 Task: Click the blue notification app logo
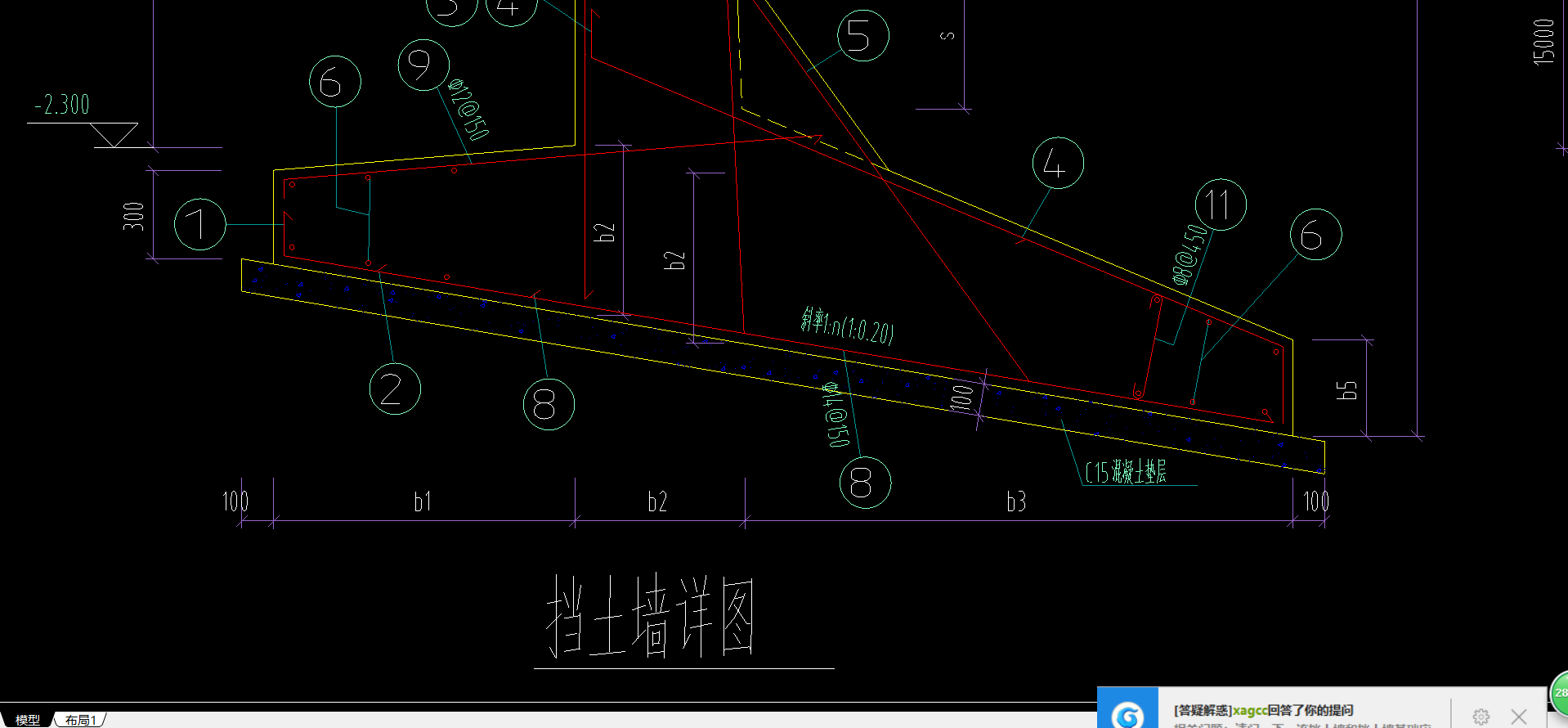(x=1127, y=708)
